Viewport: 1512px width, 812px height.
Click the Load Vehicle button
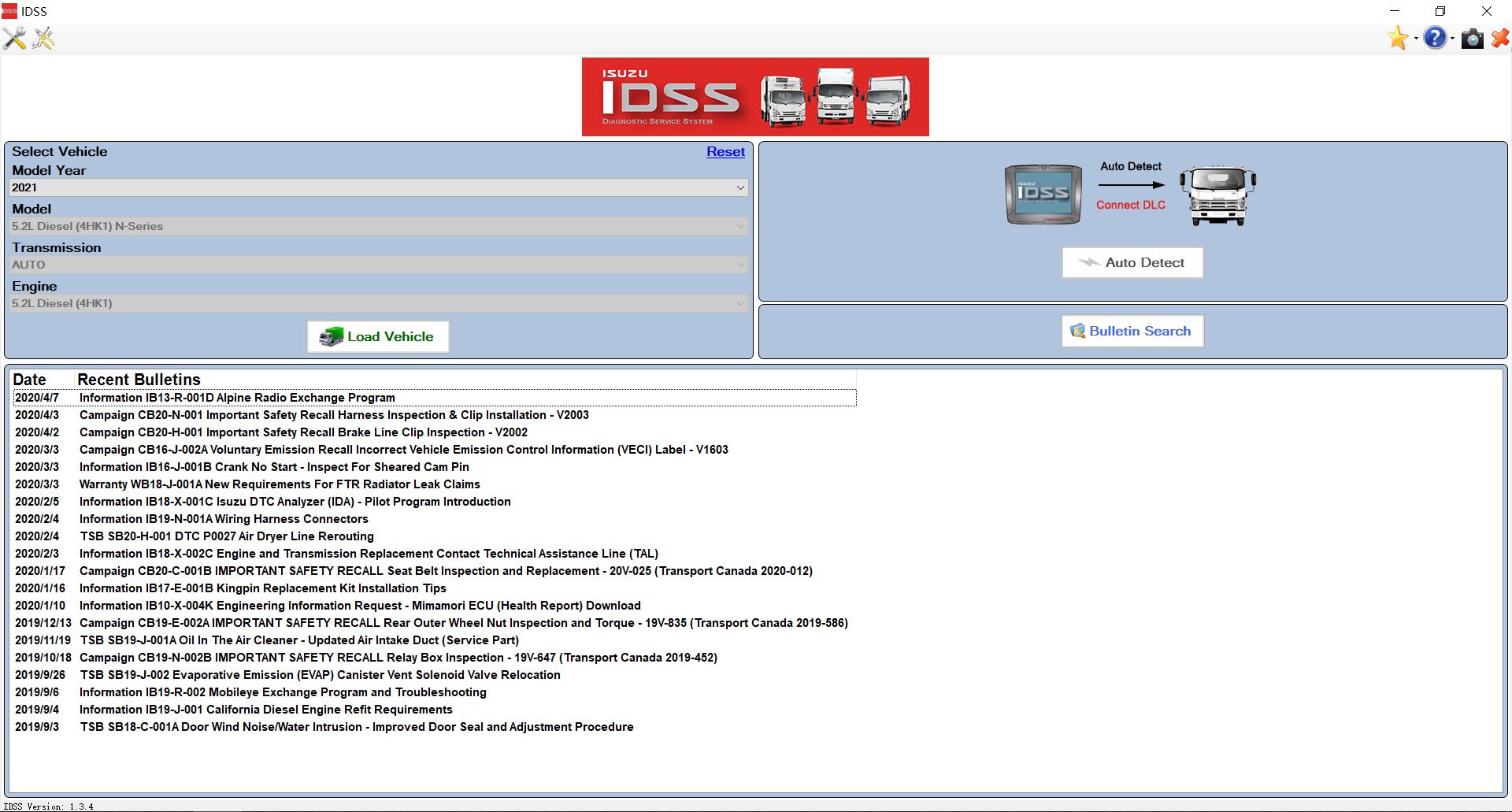pos(378,336)
